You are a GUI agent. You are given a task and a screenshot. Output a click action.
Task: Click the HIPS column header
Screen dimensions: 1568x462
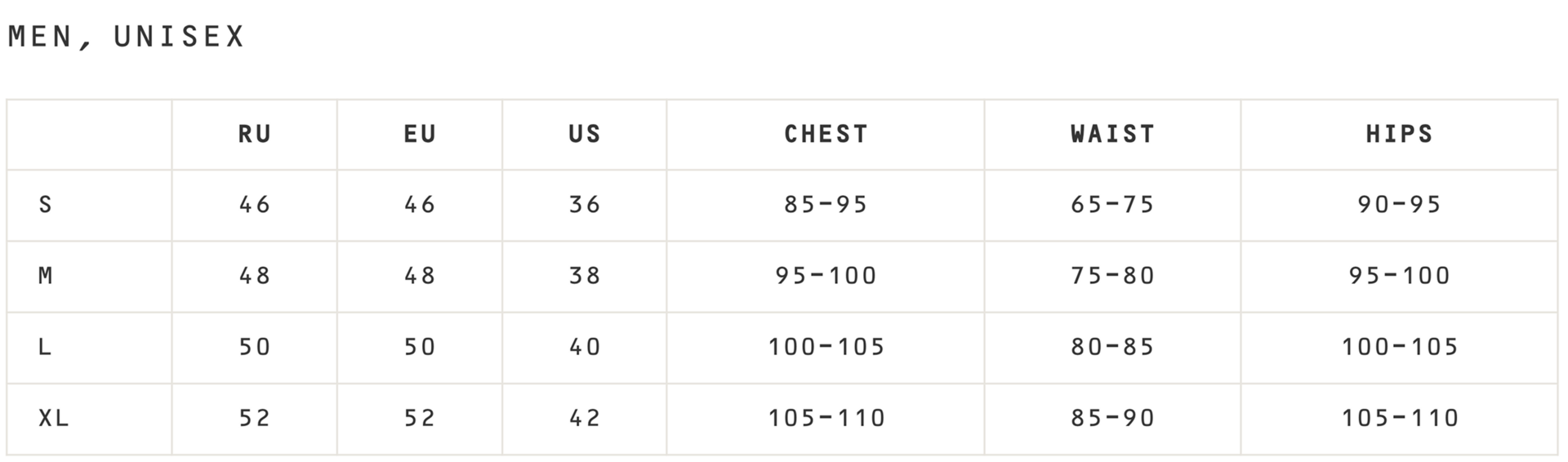pyautogui.click(x=1399, y=134)
